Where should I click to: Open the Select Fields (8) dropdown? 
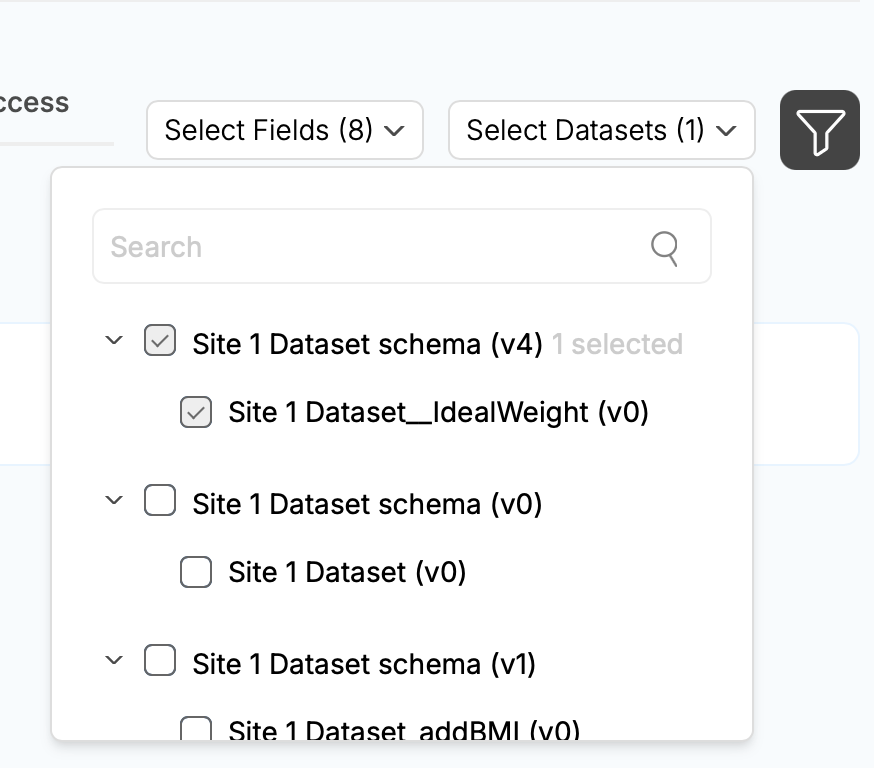pyautogui.click(x=285, y=130)
